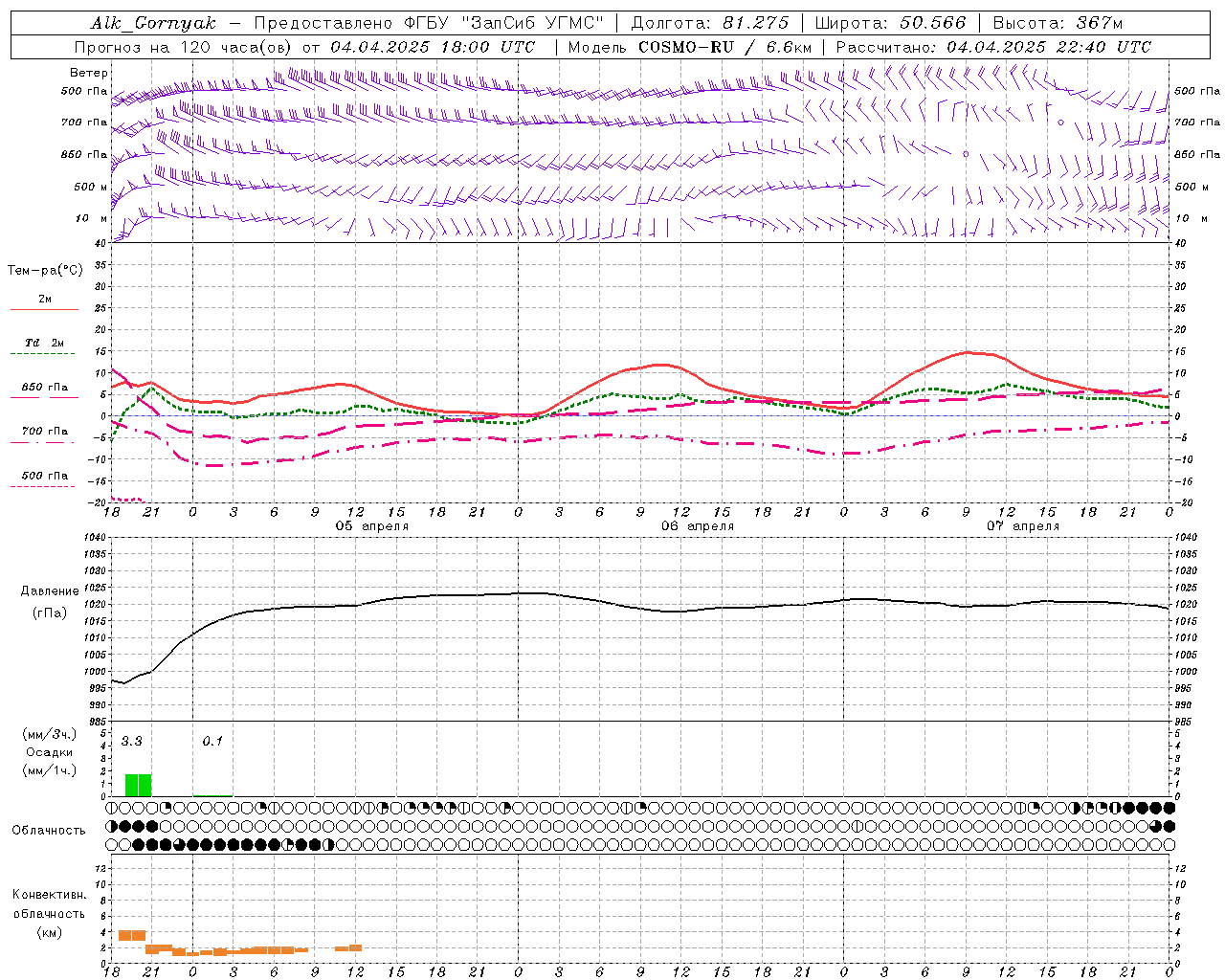This screenshot has width=1225, height=980.
Task: Click the '05 апреля' date label
Action: pyautogui.click(x=372, y=526)
